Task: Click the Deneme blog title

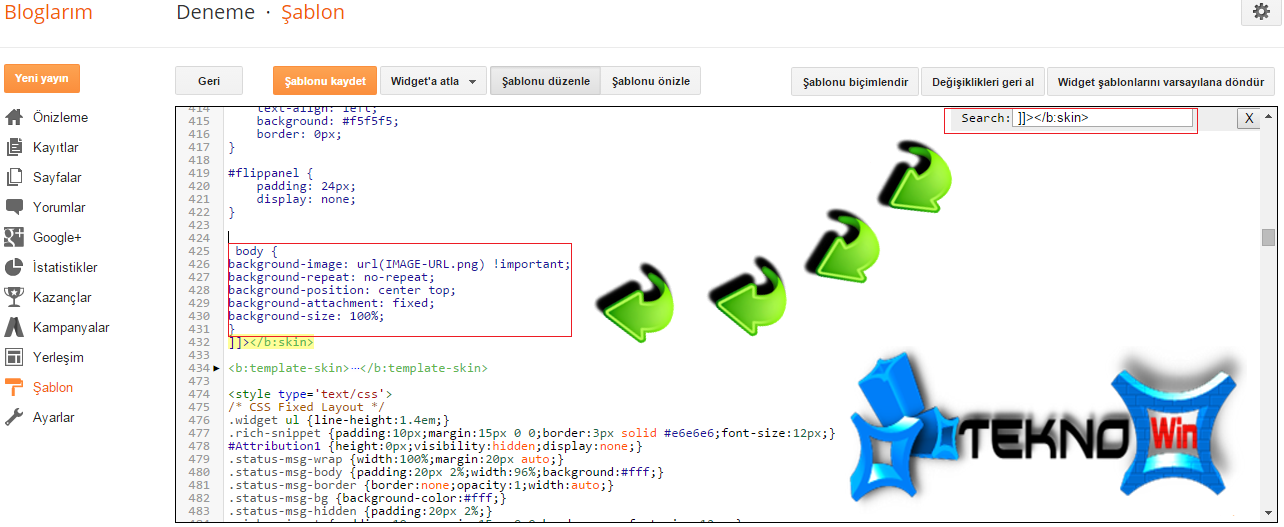Action: (214, 13)
